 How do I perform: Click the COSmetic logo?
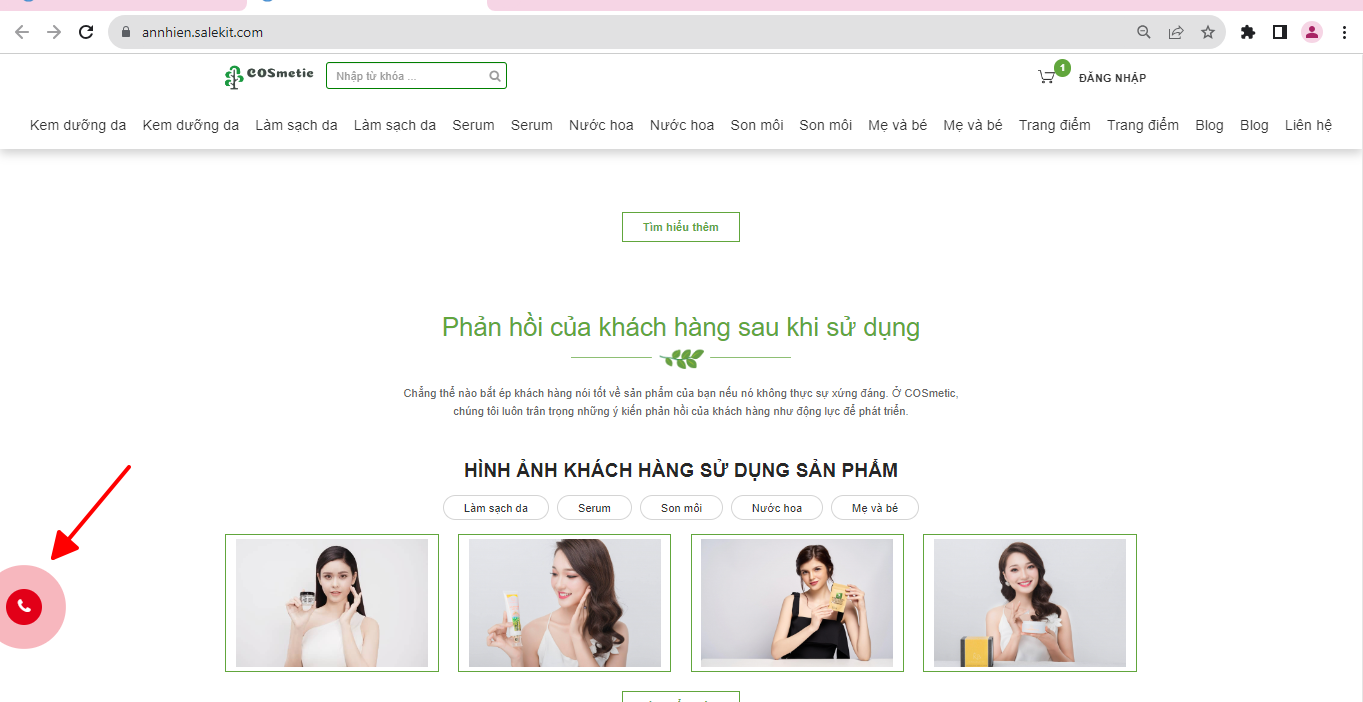click(269, 76)
